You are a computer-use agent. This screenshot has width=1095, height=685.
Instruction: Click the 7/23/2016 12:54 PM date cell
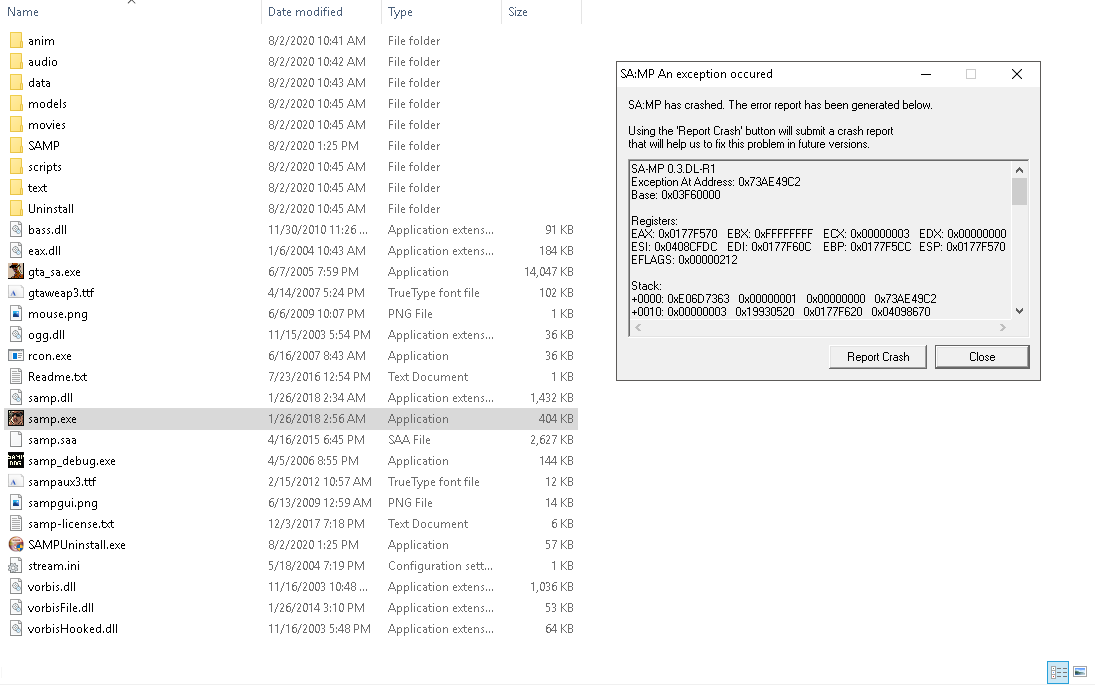319,376
